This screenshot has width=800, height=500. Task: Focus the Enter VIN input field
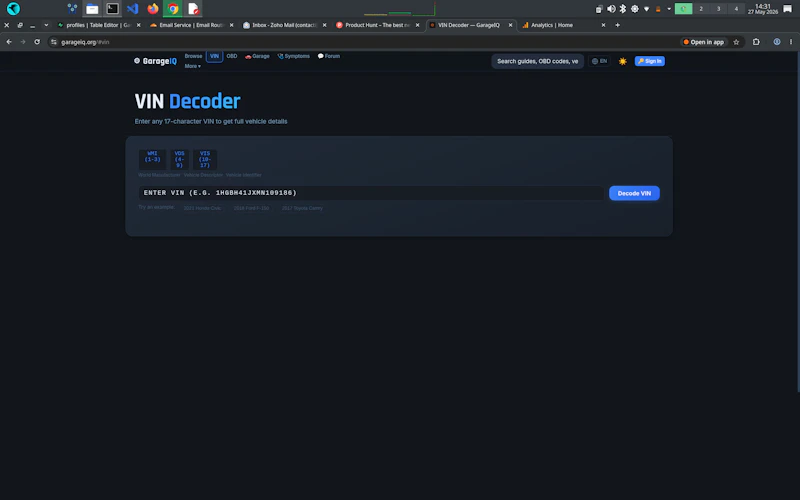(371, 193)
